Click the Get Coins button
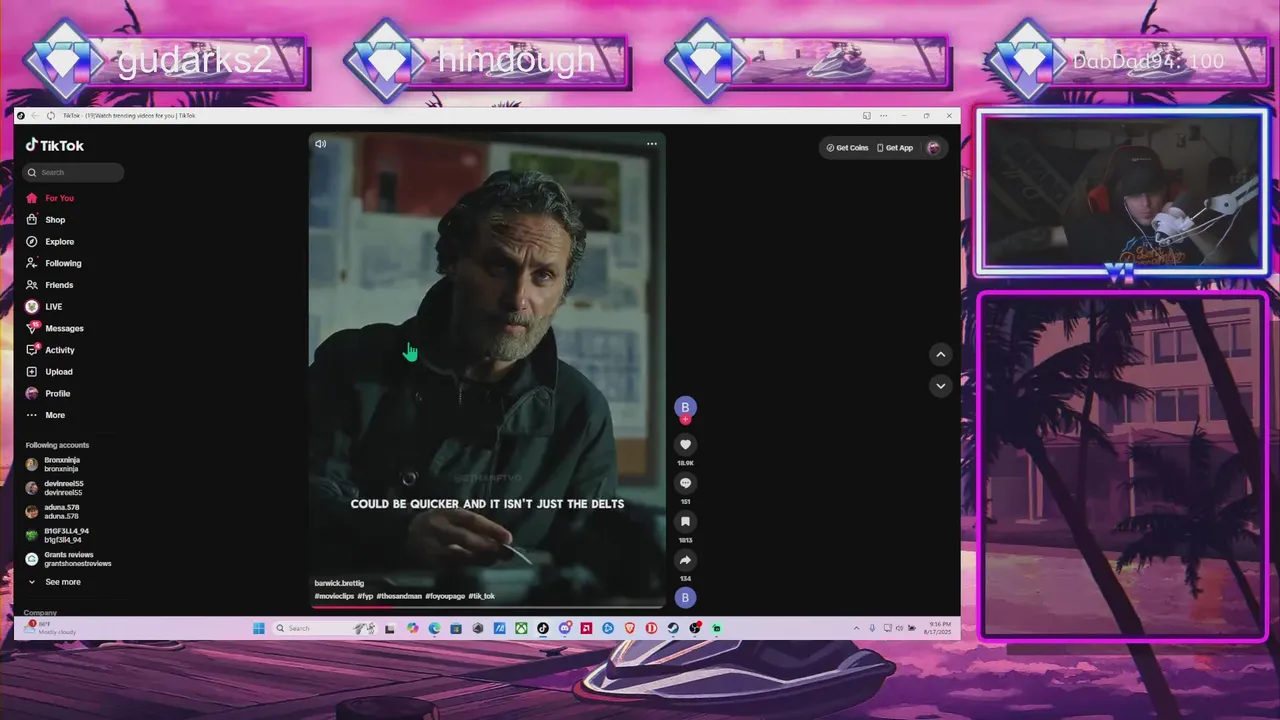1280x720 pixels. click(847, 148)
